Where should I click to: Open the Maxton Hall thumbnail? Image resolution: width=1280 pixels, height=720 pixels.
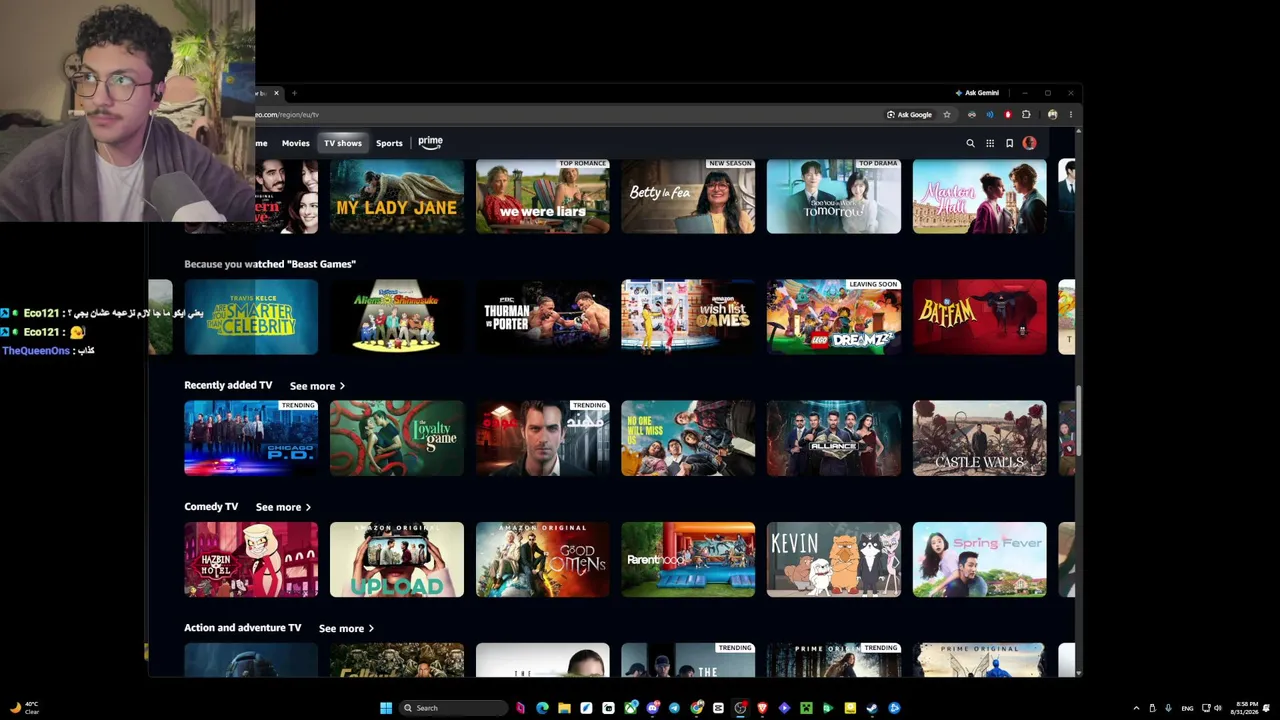(x=980, y=197)
